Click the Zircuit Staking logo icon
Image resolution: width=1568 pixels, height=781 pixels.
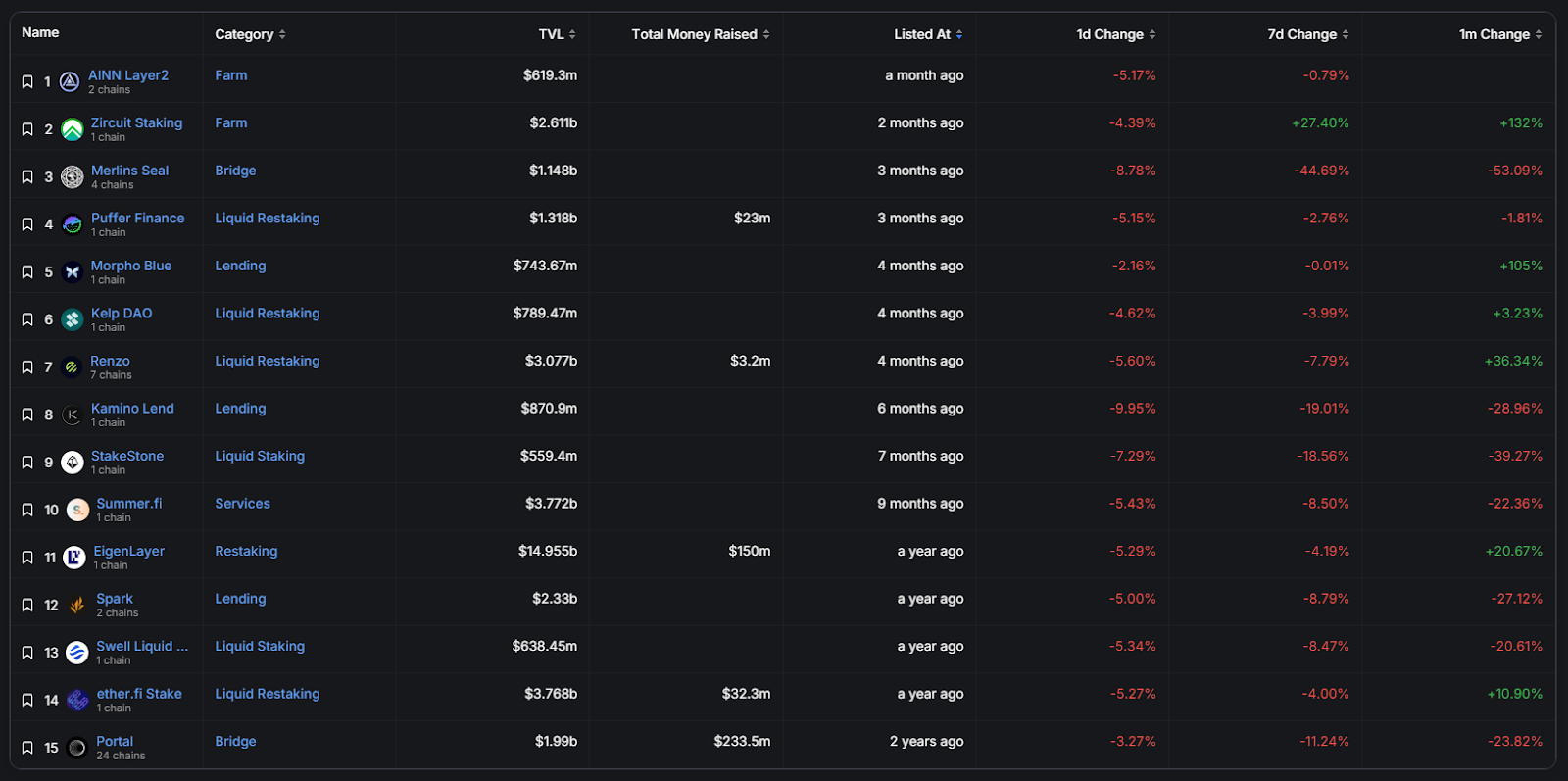pos(73,129)
